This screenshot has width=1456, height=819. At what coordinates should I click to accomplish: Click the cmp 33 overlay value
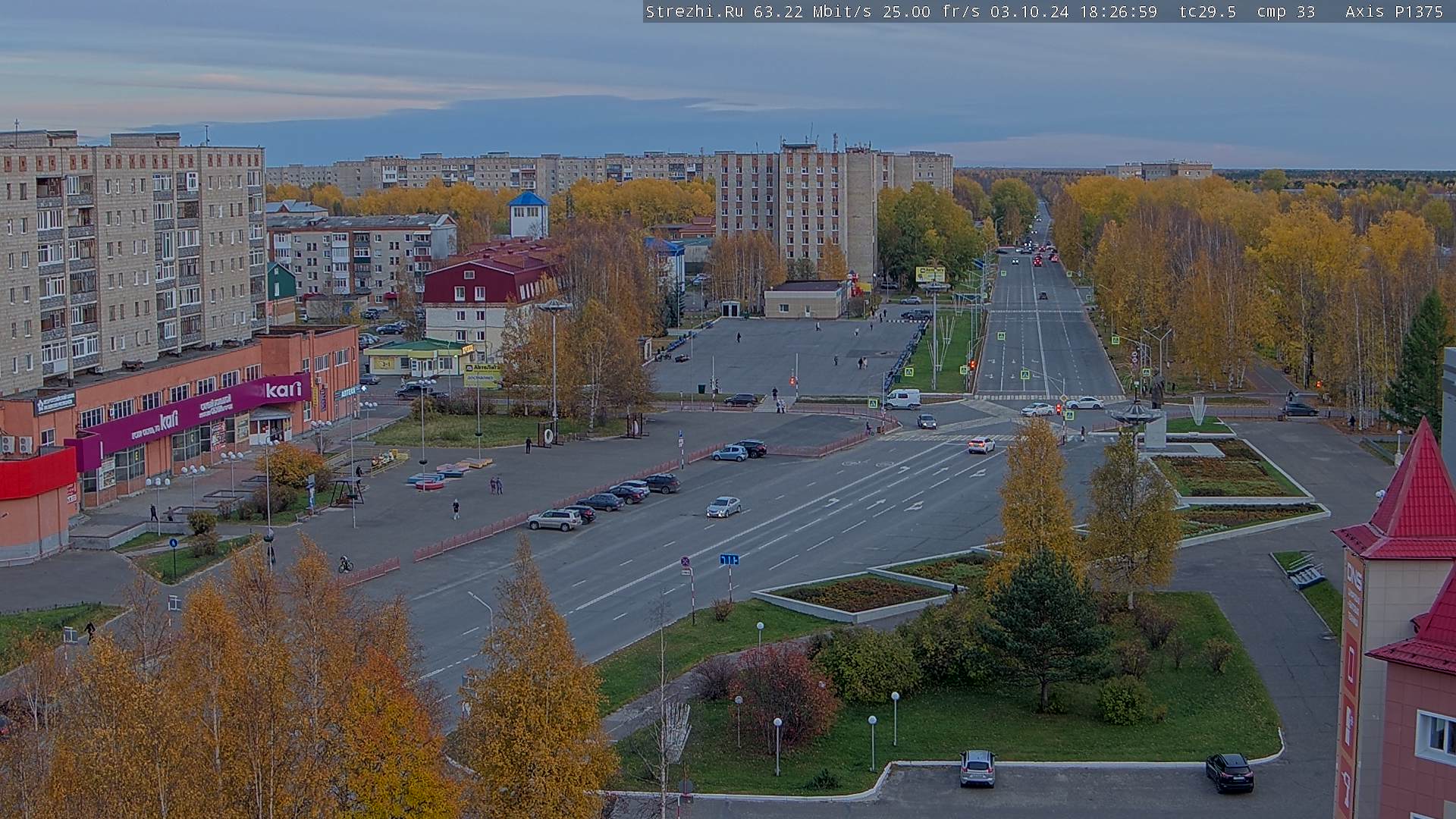click(x=1285, y=11)
